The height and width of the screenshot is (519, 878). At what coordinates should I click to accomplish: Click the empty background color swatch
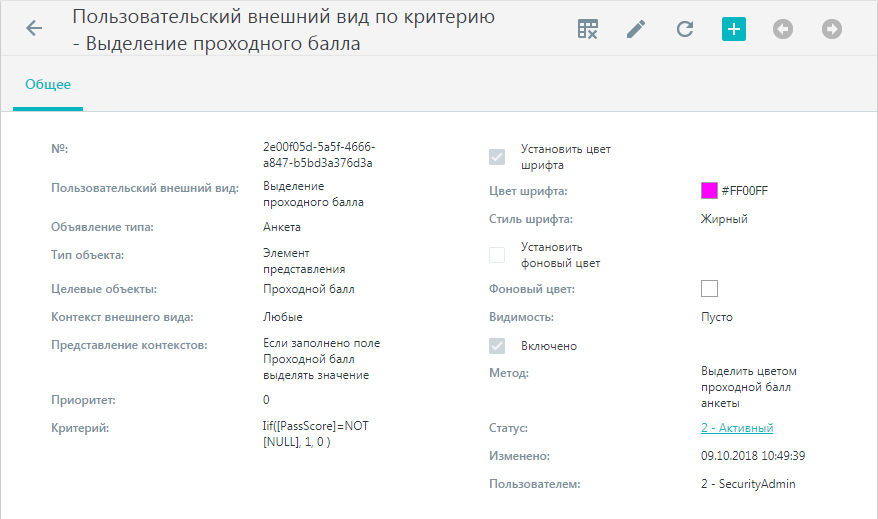[x=709, y=288]
